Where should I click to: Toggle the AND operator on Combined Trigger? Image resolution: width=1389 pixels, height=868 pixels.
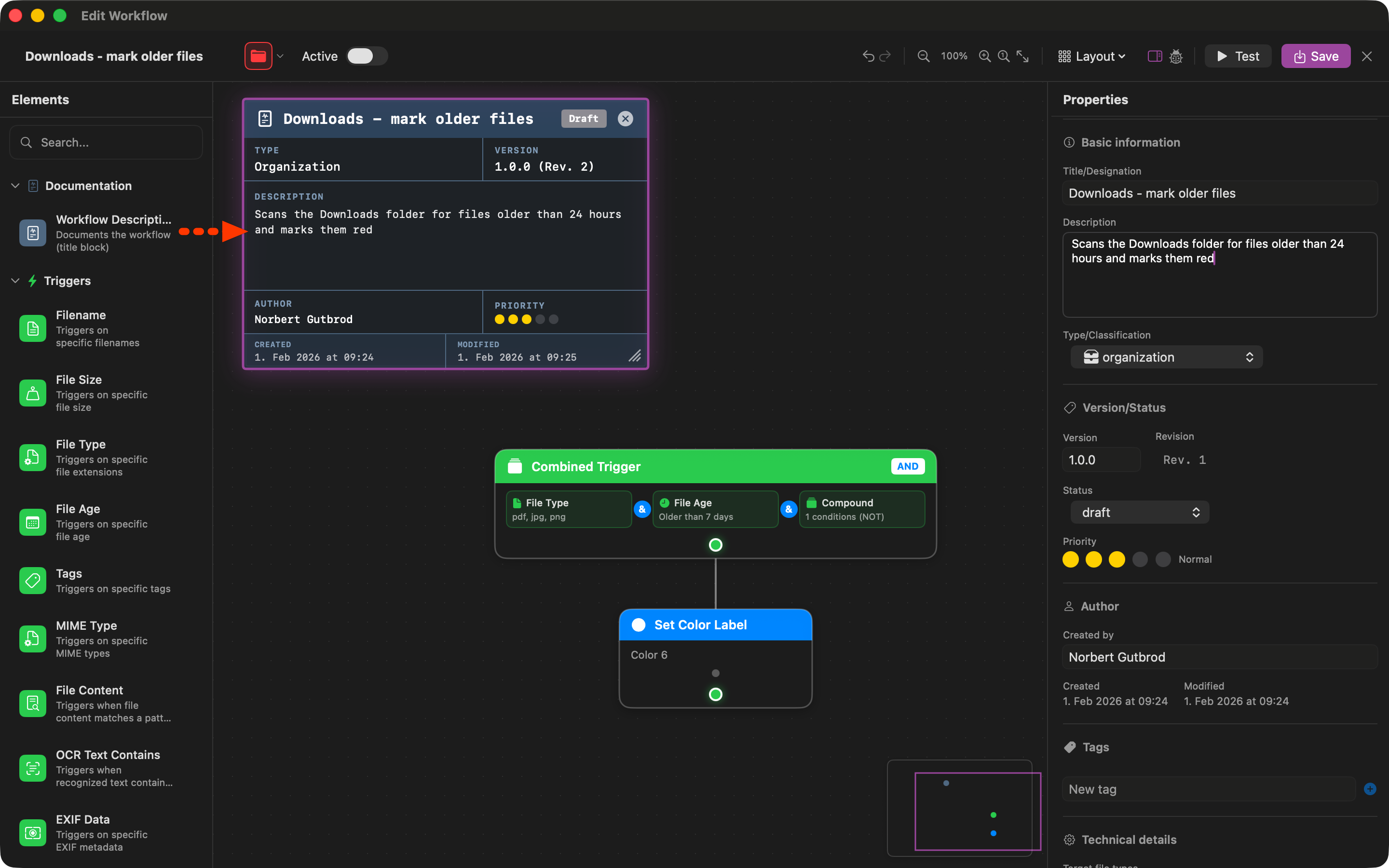[908, 466]
